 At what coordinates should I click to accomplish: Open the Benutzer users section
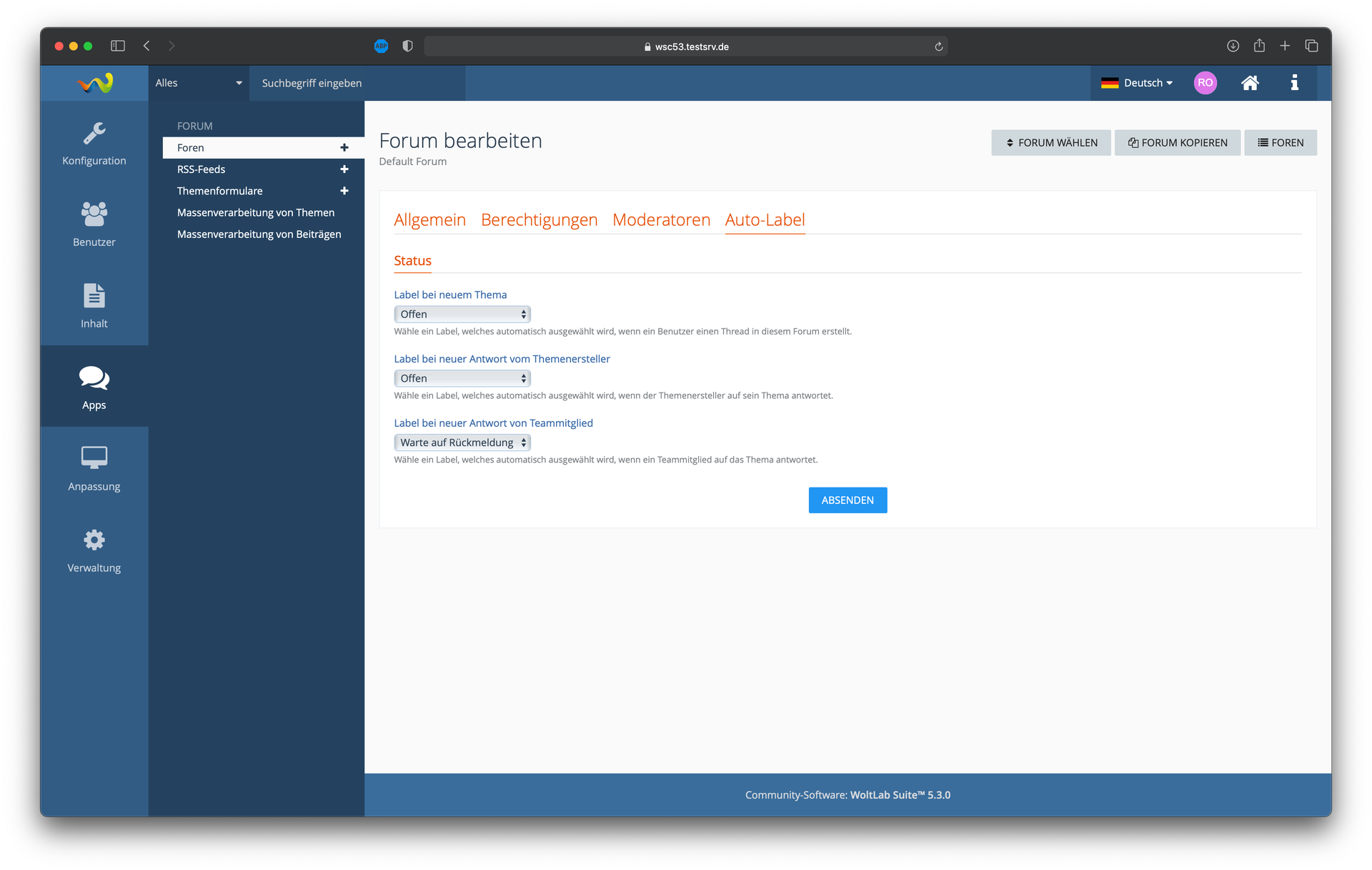(x=94, y=224)
